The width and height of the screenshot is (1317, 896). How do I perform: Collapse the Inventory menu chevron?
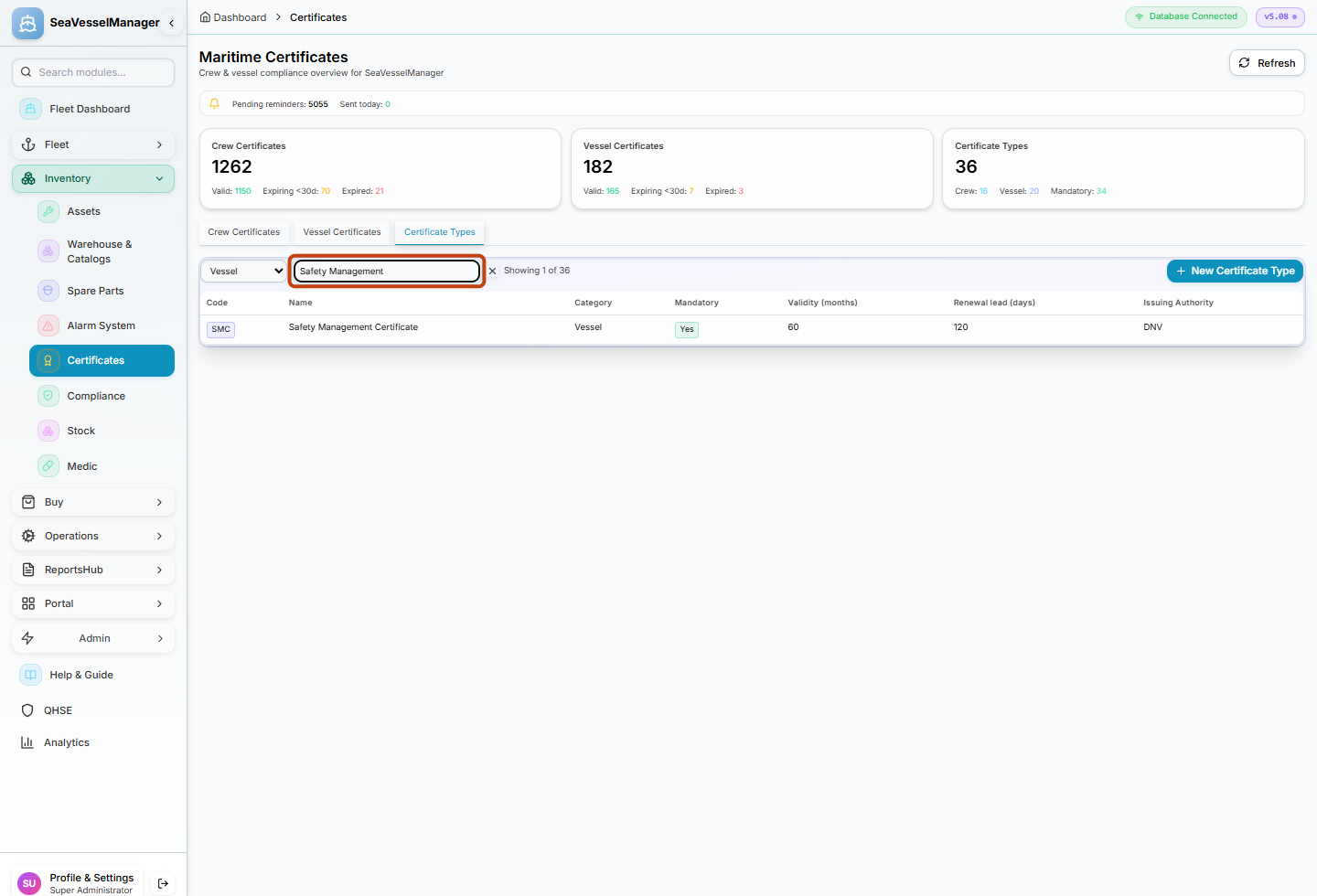click(x=159, y=178)
